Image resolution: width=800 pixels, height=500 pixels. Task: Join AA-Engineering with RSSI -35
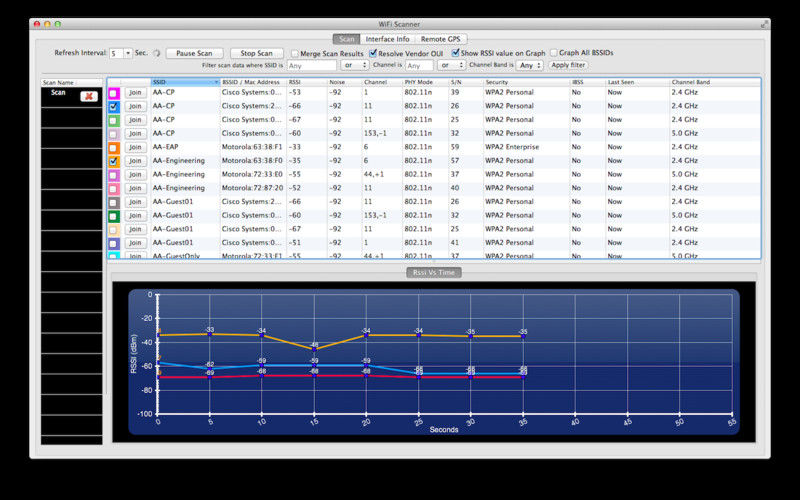point(135,161)
